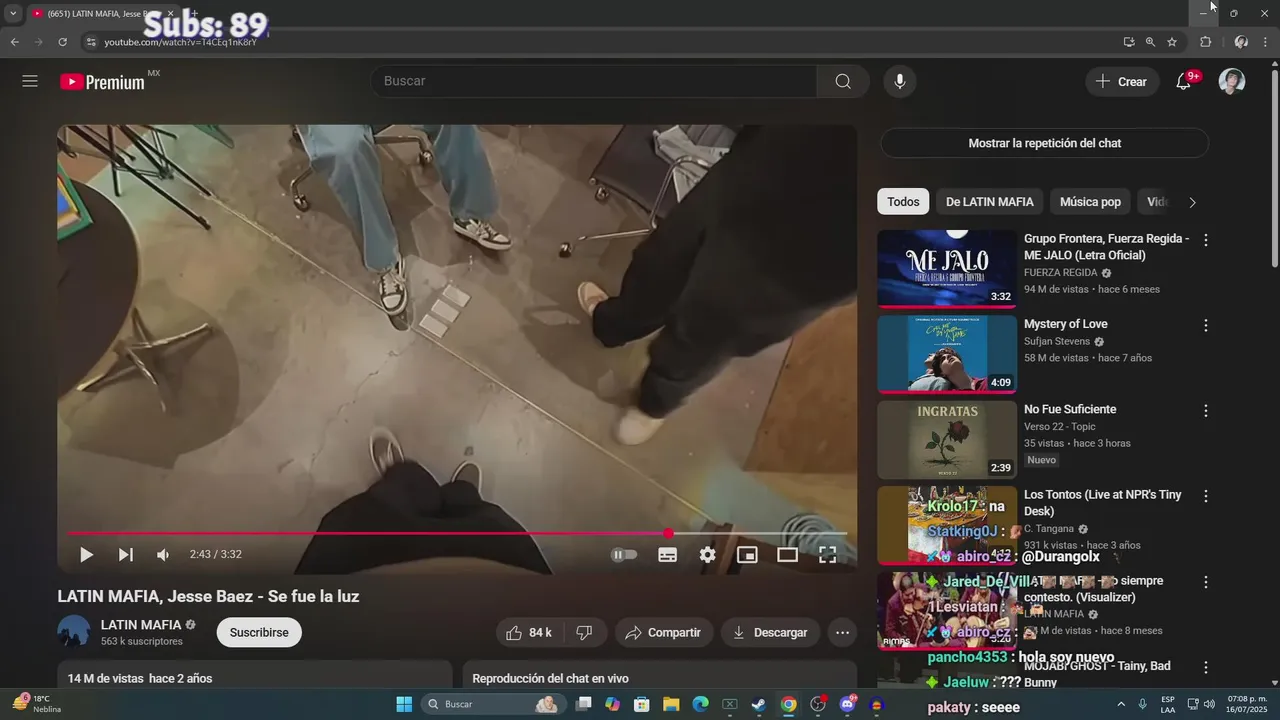Open the tab search dropdown arrow
This screenshot has width=1280, height=720.
tap(13, 14)
